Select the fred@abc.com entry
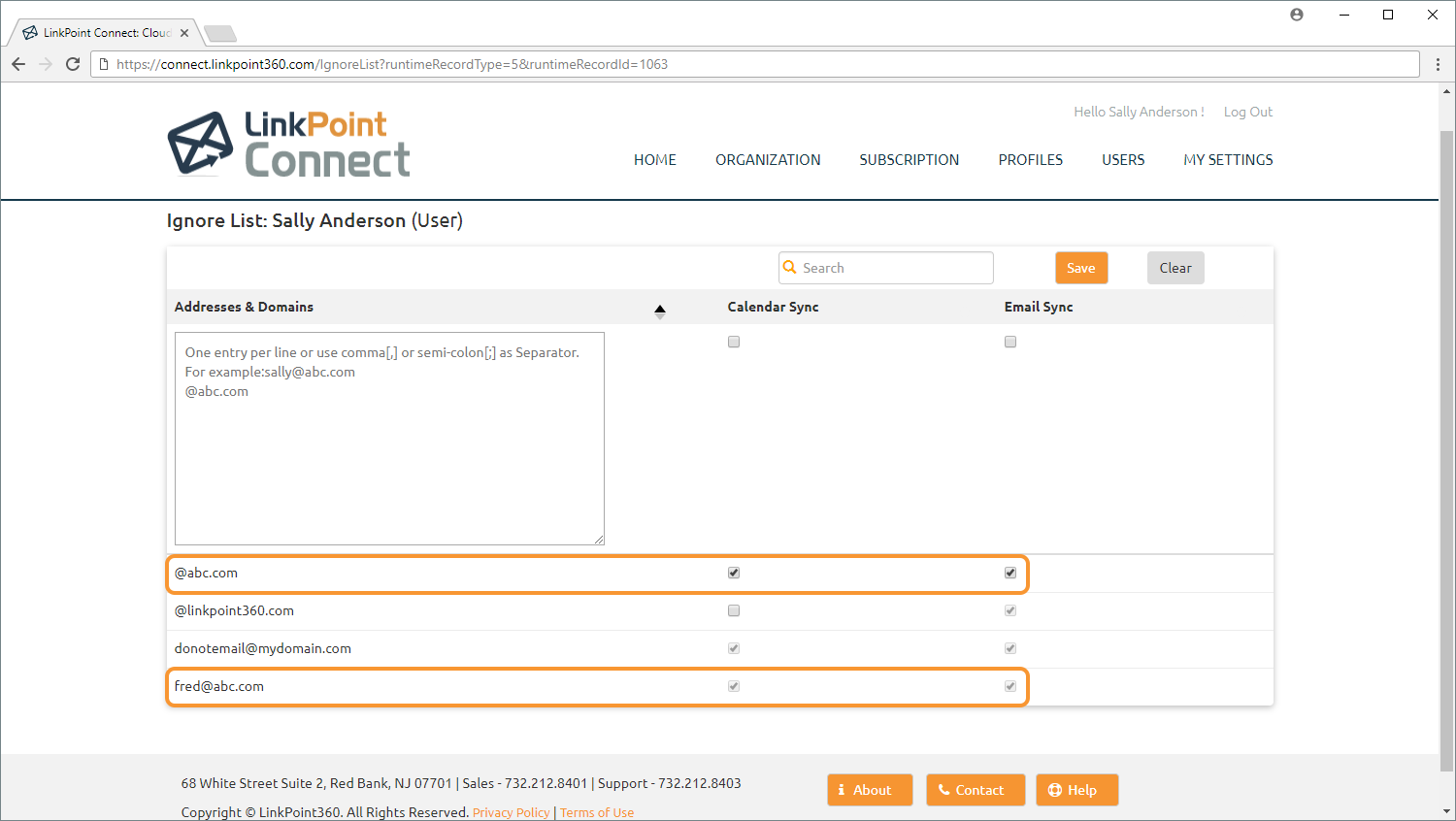Image resolution: width=1456 pixels, height=821 pixels. tap(219, 686)
